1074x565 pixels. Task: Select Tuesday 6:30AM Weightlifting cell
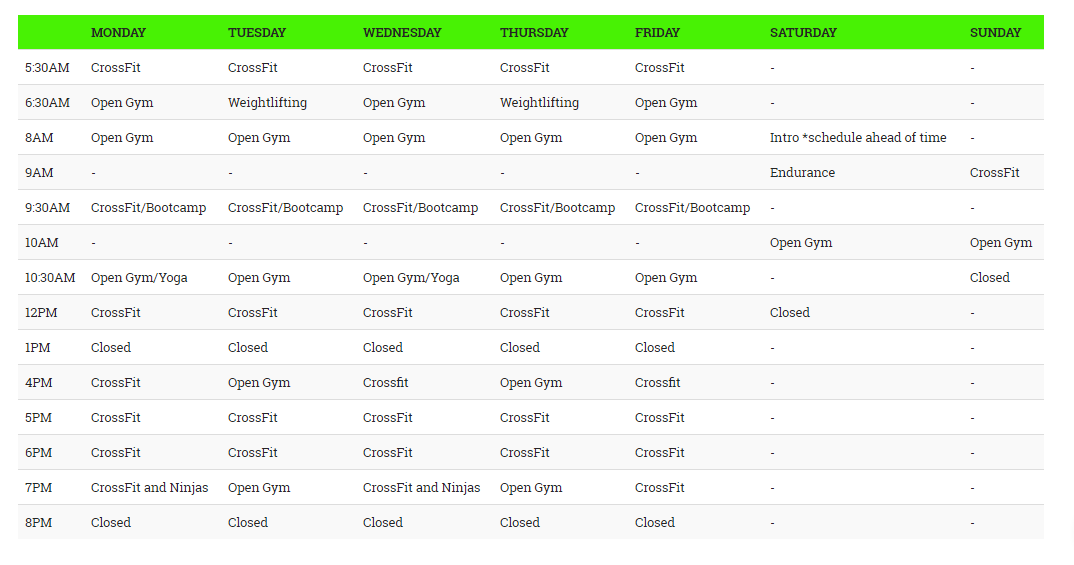[x=267, y=103]
